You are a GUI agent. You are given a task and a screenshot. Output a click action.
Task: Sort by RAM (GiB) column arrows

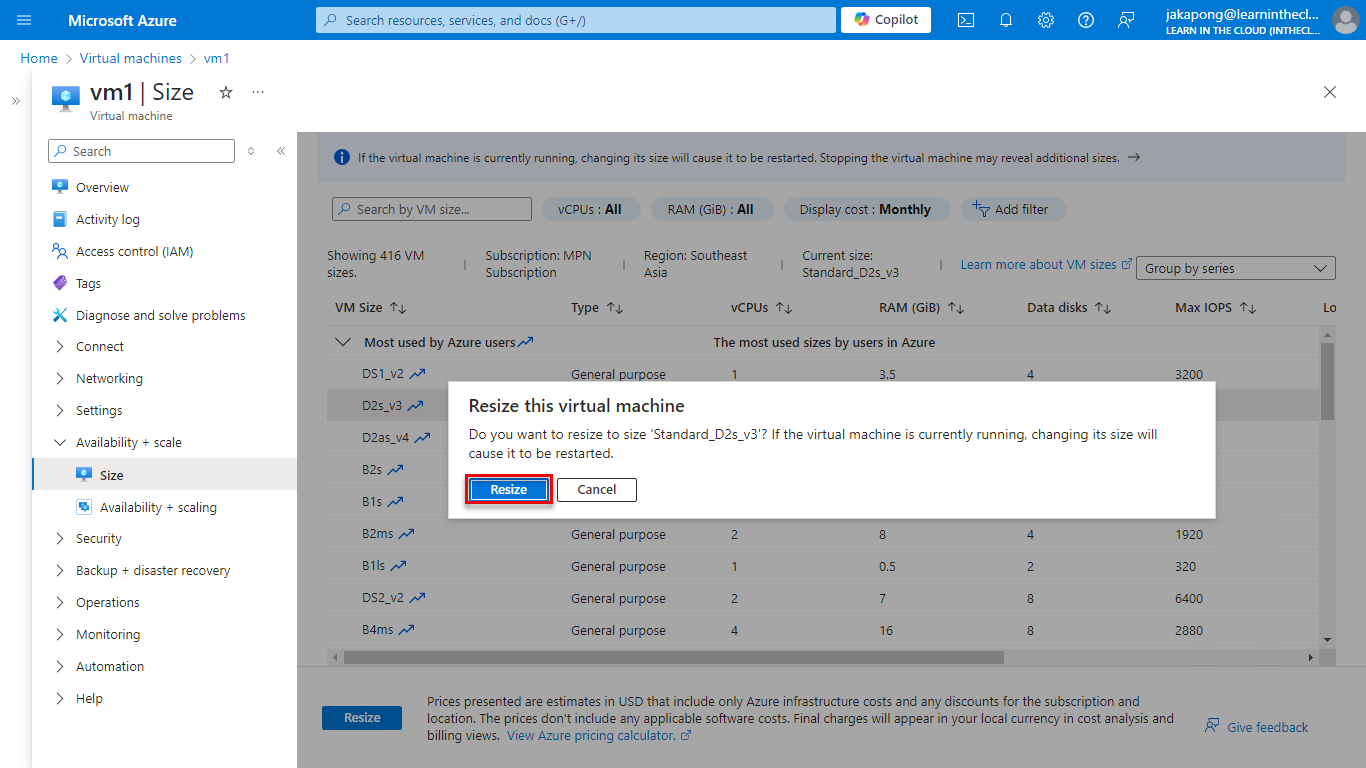point(956,308)
